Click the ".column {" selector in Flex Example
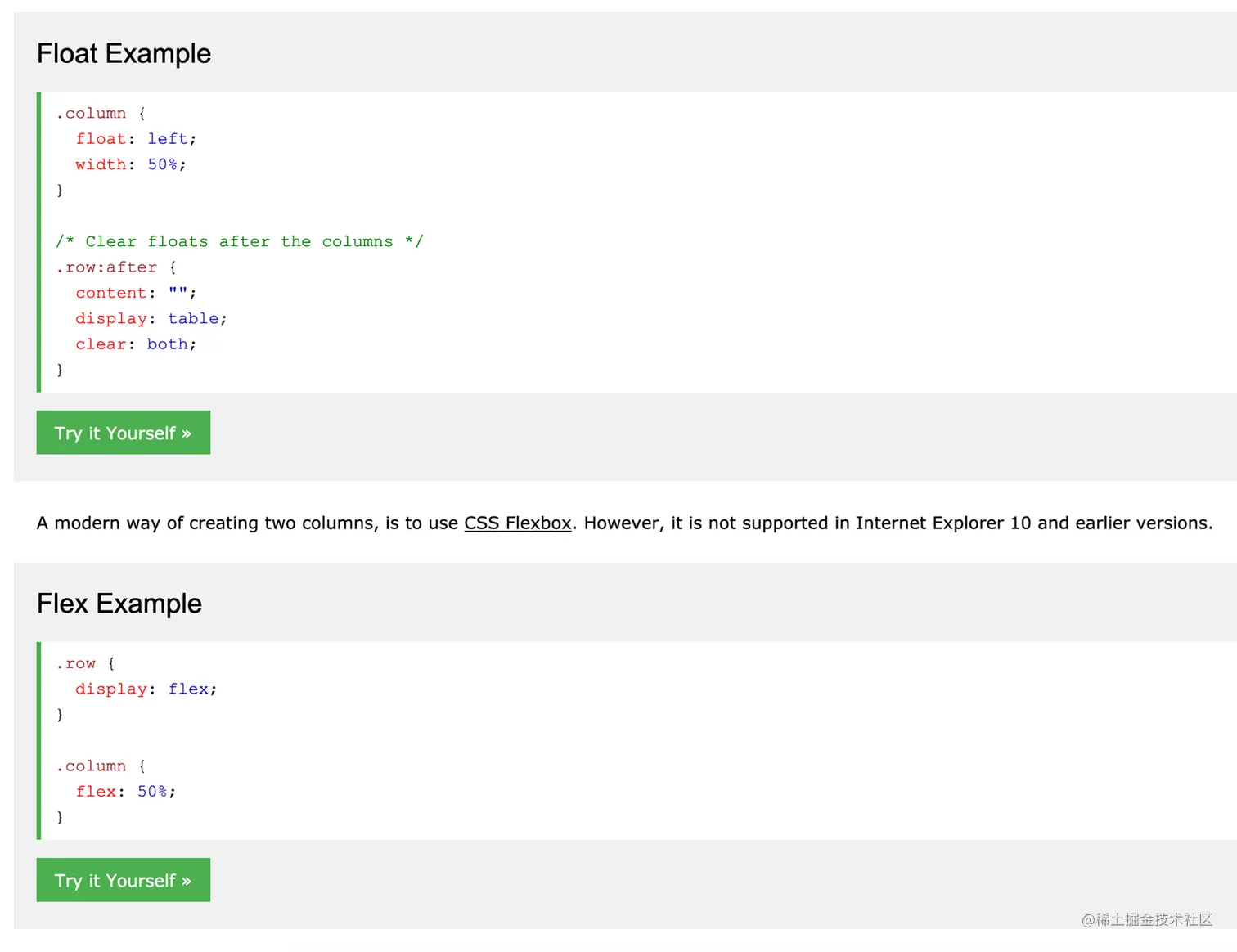Screen dimensions: 1237x952 pyautogui.click(x=100, y=766)
